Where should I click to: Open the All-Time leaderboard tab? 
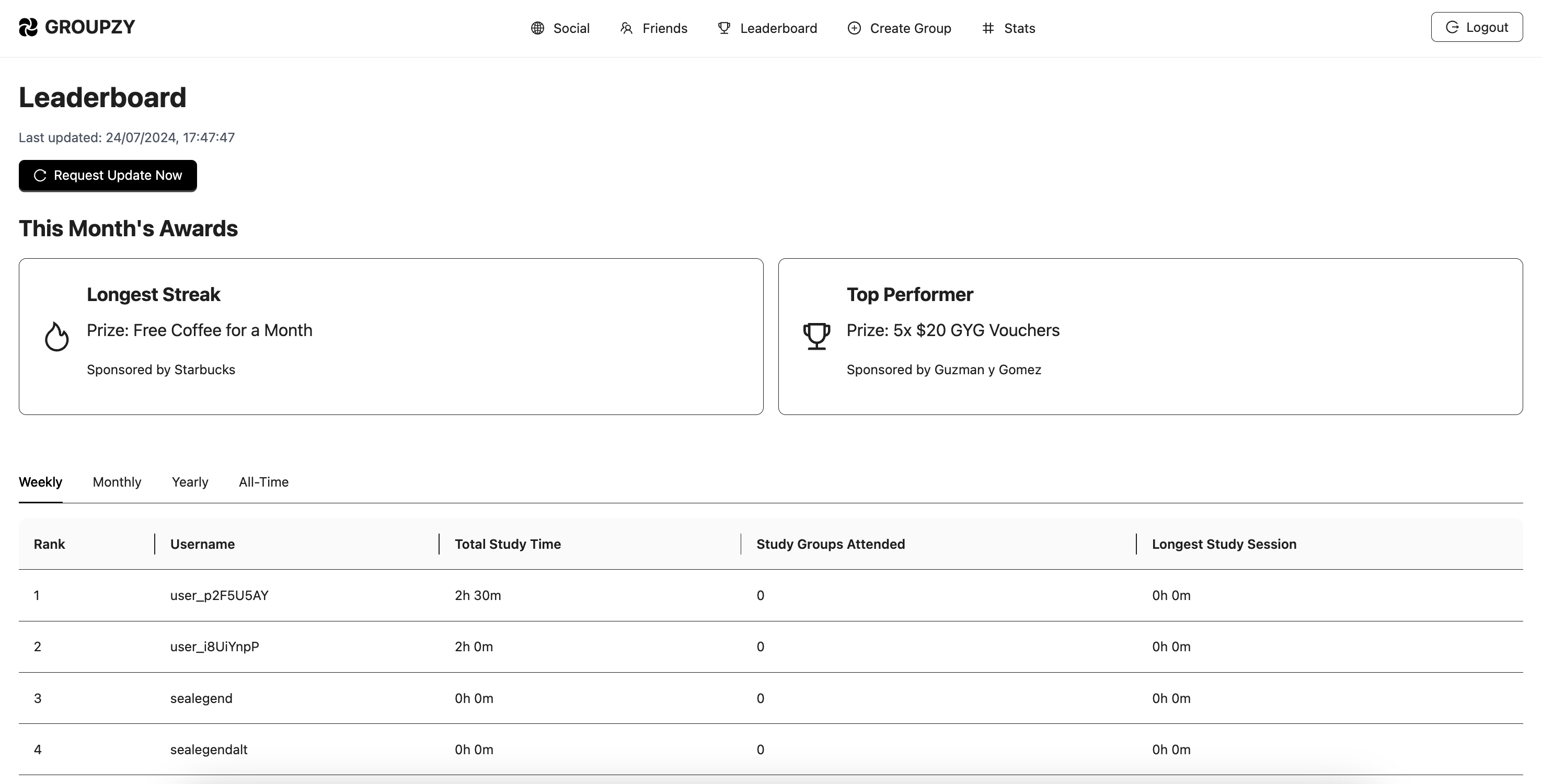click(x=263, y=482)
